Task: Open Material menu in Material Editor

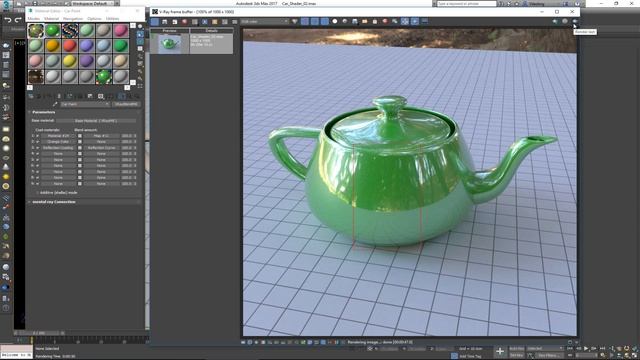Action: click(51, 18)
